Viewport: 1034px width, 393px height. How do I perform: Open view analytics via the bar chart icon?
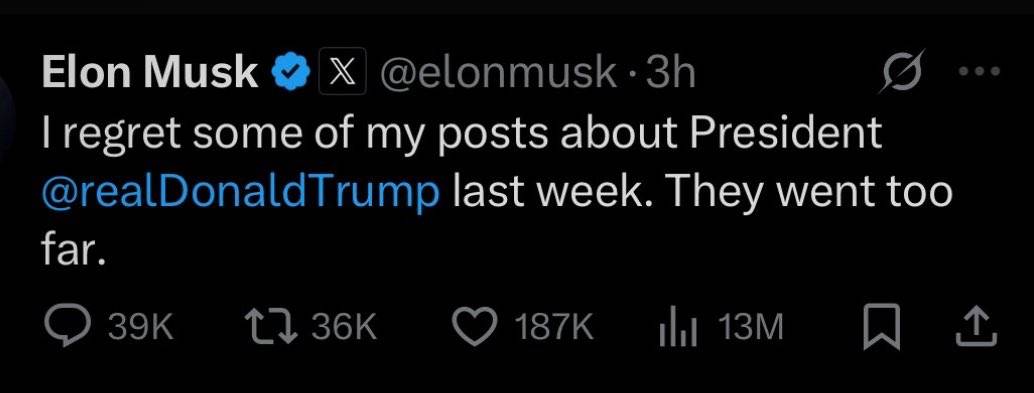click(x=678, y=330)
